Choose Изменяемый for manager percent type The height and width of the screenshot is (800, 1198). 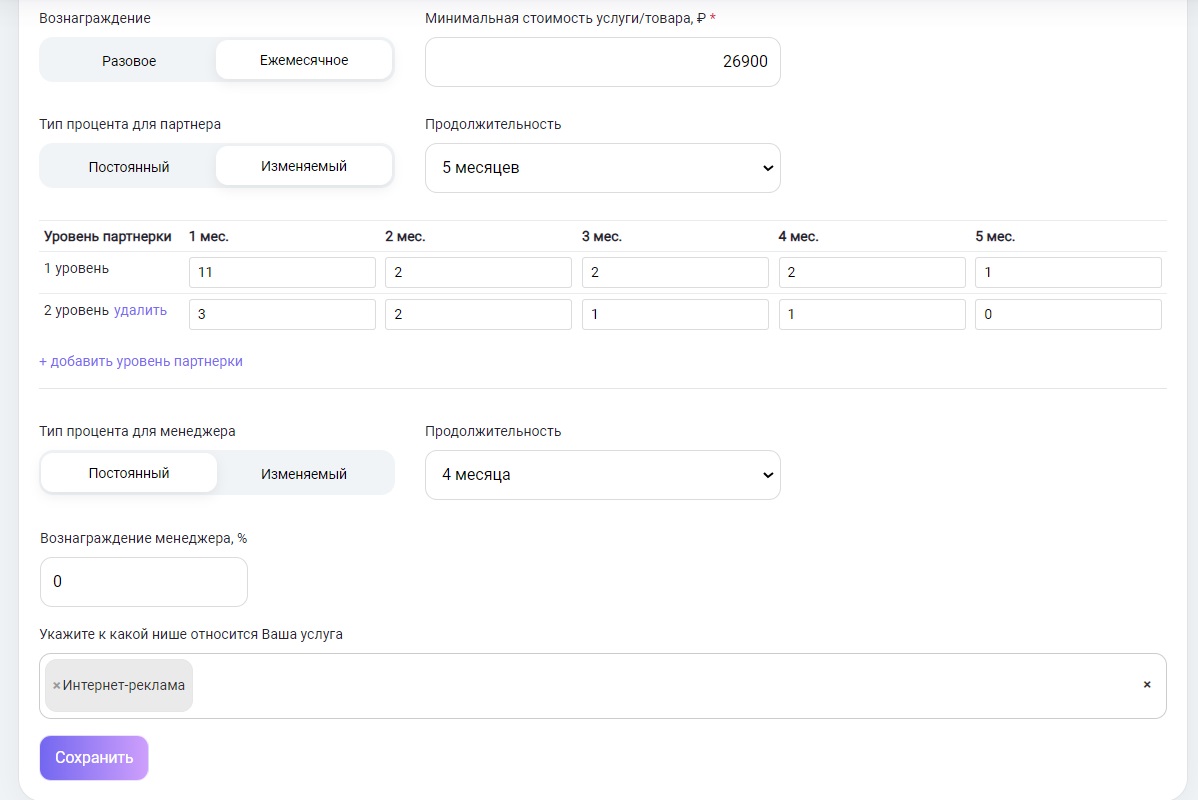coord(304,474)
